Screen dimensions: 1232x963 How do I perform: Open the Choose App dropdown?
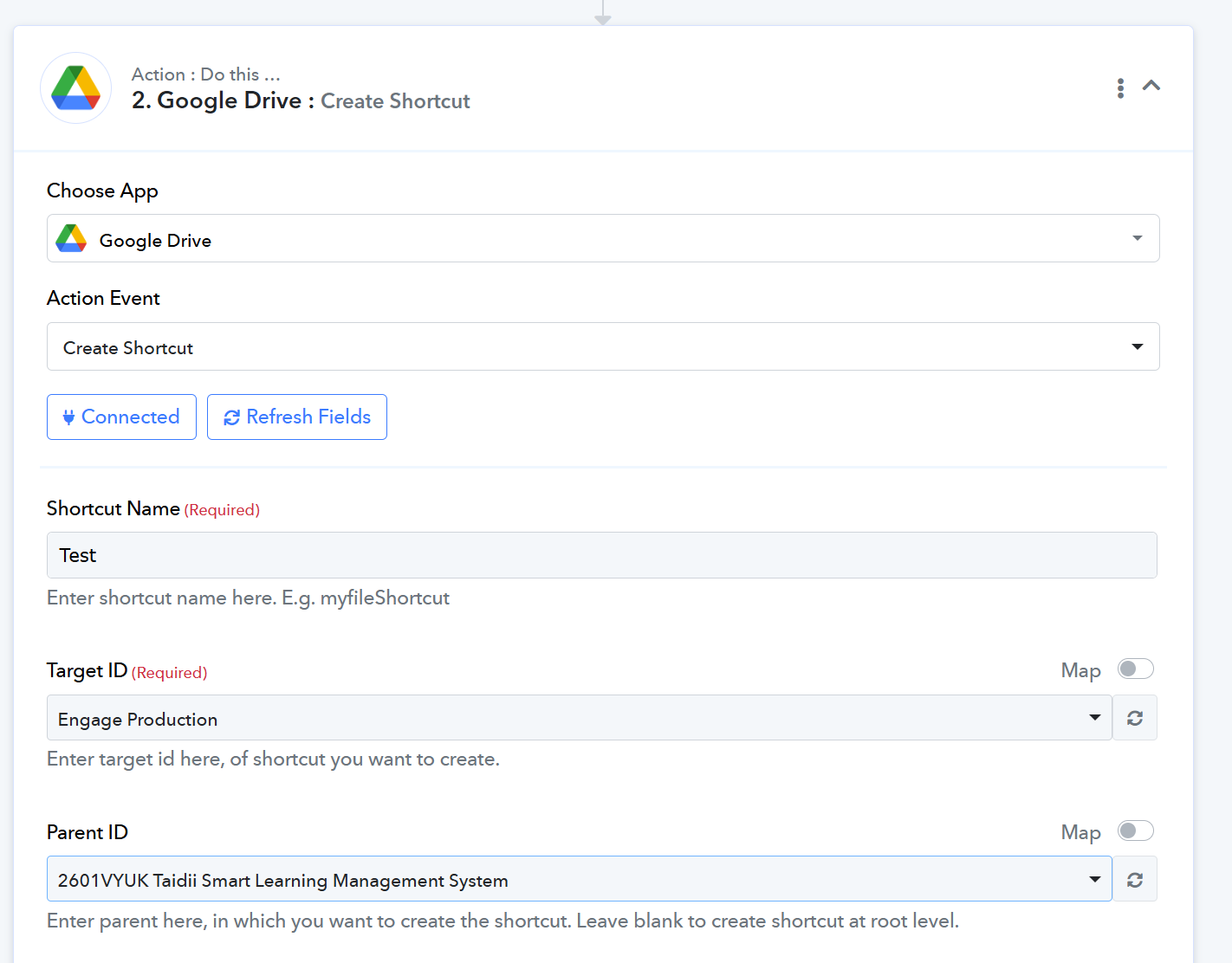[x=1137, y=239]
